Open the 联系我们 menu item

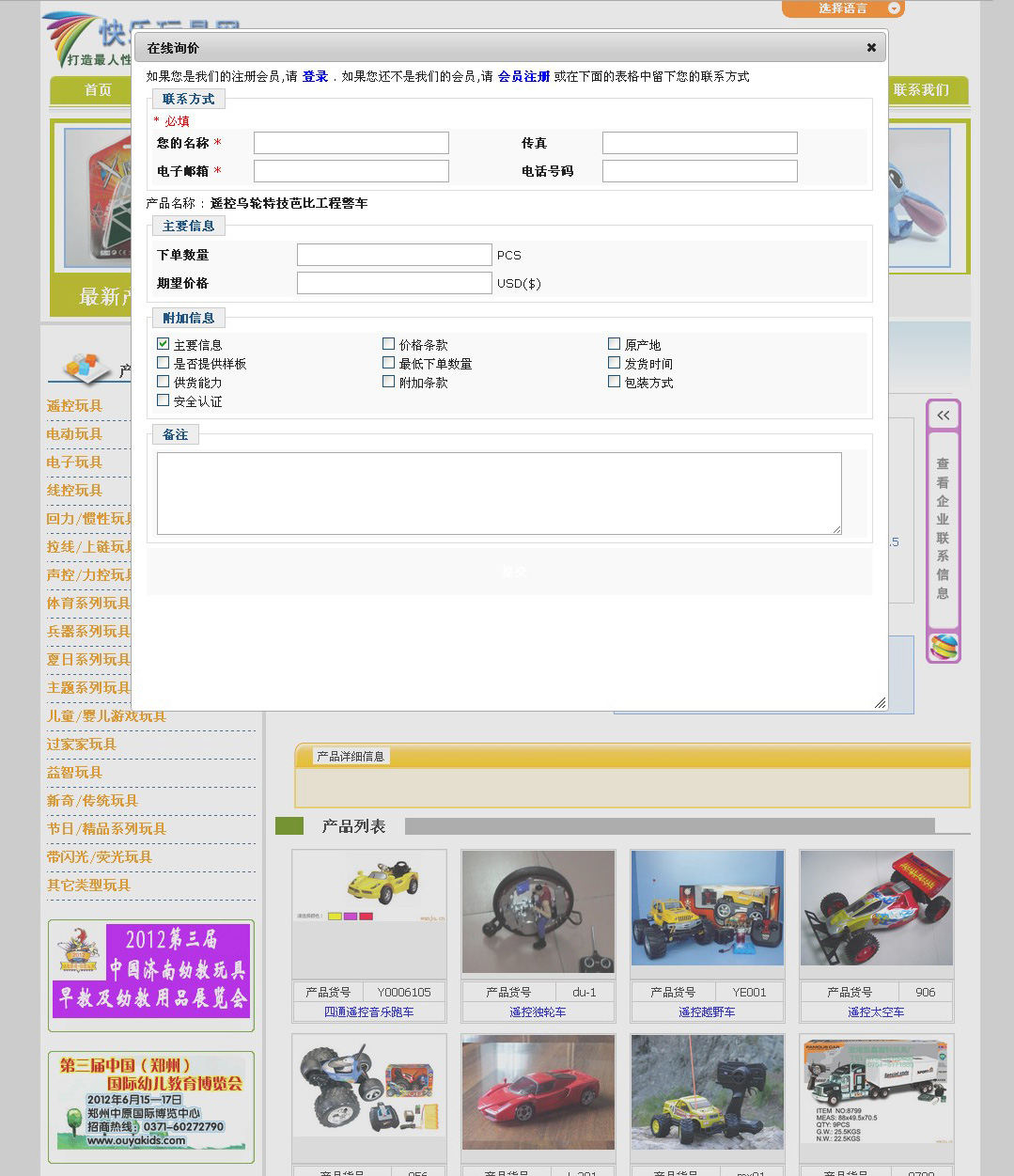click(920, 90)
